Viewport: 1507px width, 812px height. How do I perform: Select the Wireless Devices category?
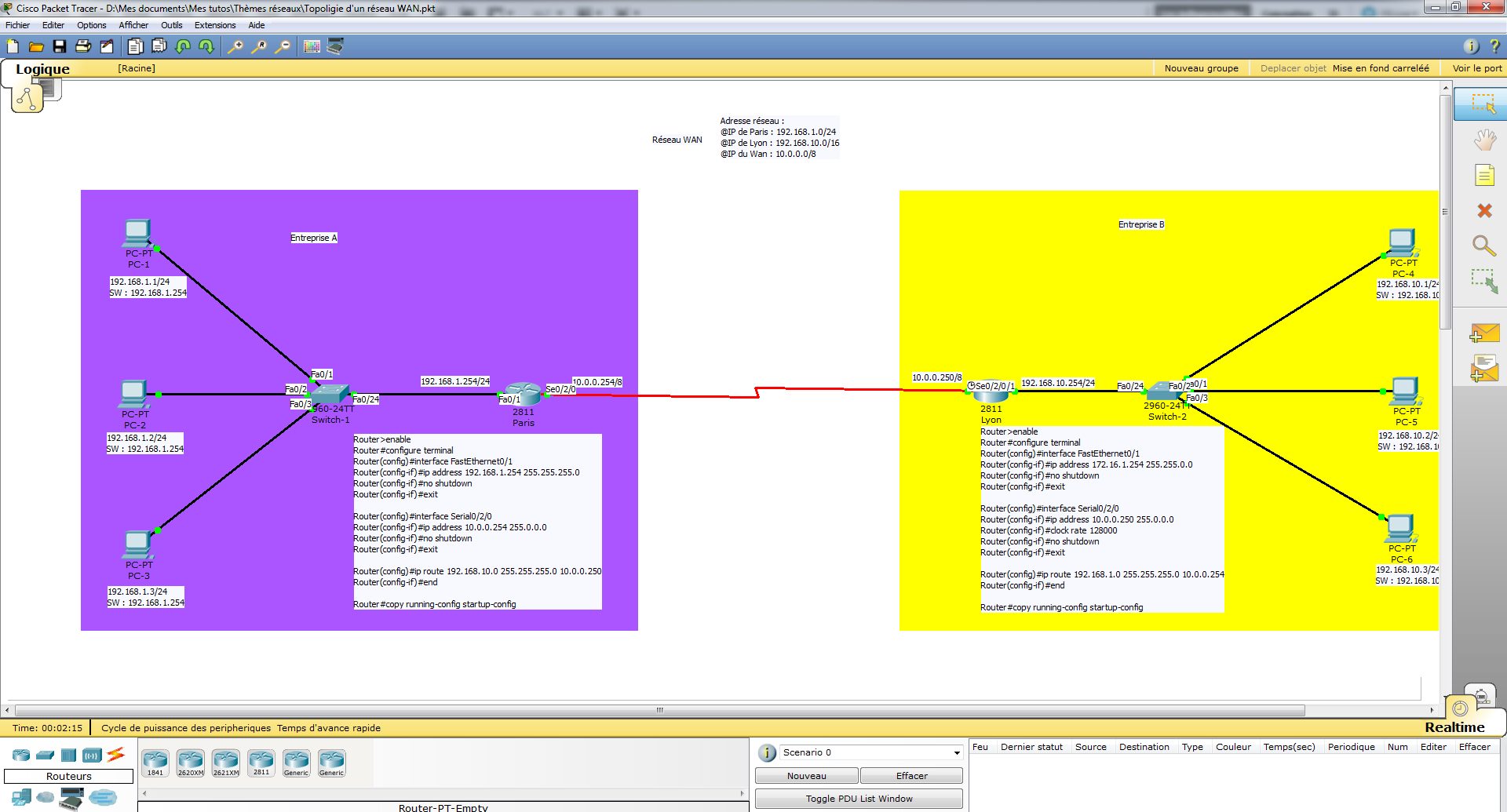pyautogui.click(x=93, y=755)
